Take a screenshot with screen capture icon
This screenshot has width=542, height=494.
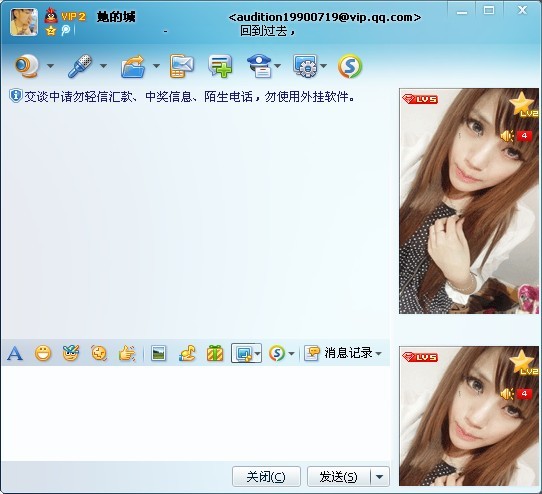click(243, 353)
